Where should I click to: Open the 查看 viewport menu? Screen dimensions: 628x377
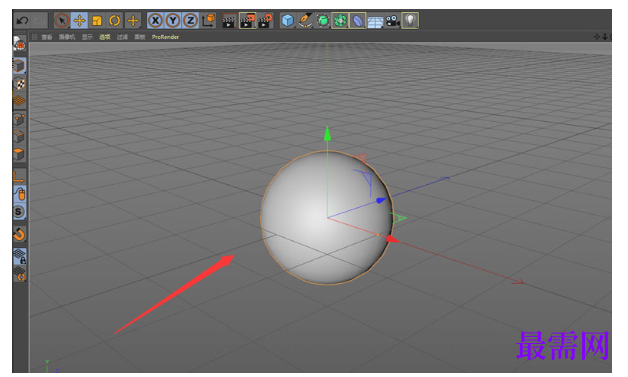pyautogui.click(x=47, y=37)
